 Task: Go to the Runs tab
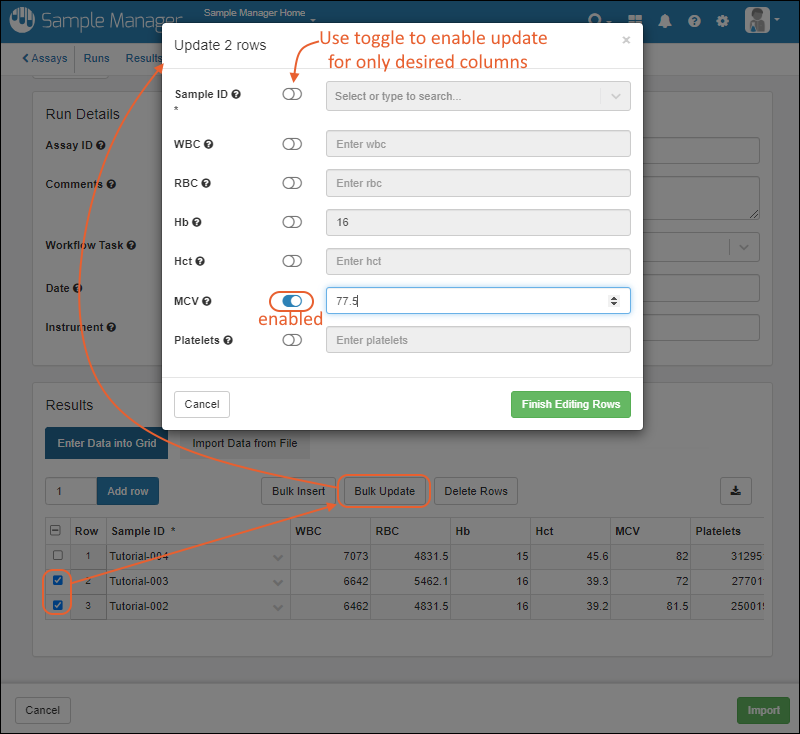pos(97,58)
